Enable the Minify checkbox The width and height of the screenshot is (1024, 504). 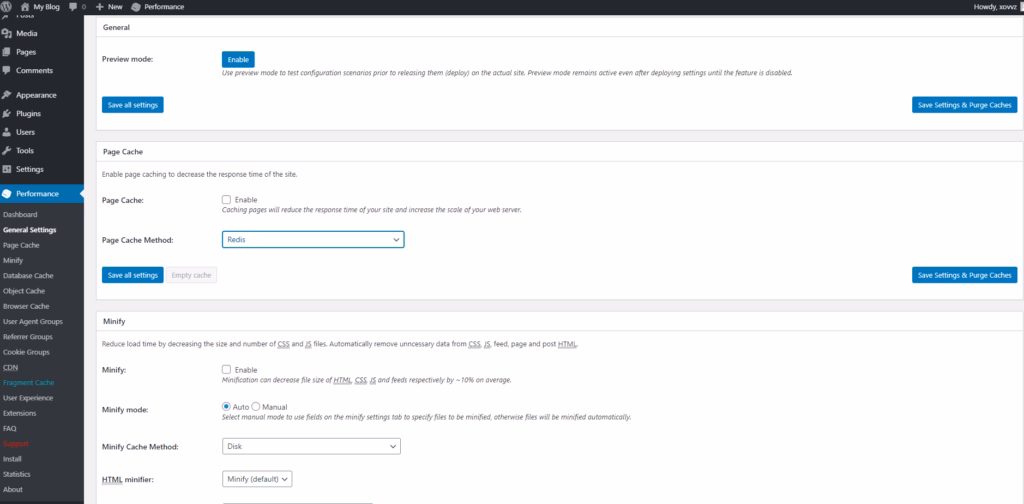[x=227, y=370]
